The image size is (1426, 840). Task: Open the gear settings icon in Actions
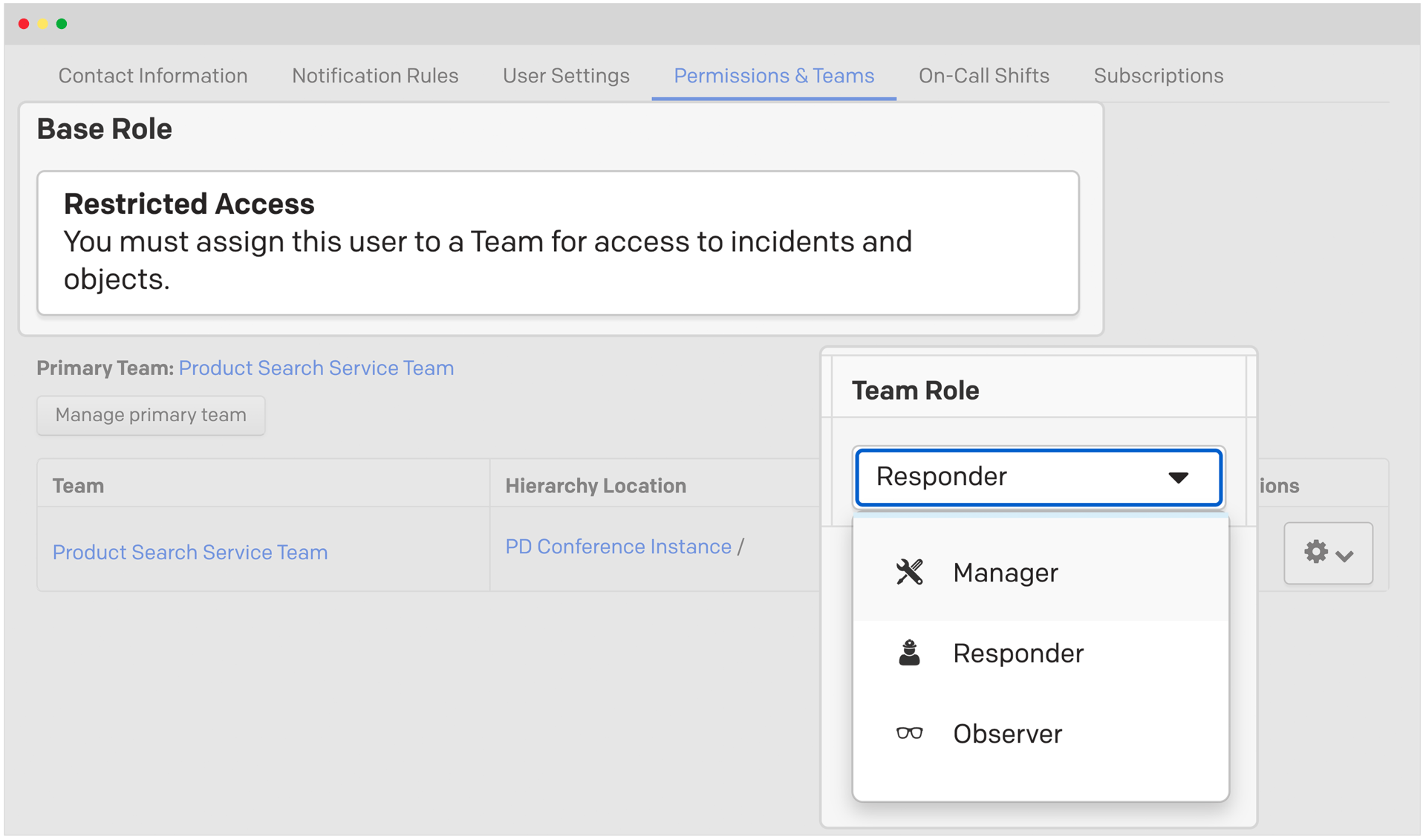(x=1315, y=552)
